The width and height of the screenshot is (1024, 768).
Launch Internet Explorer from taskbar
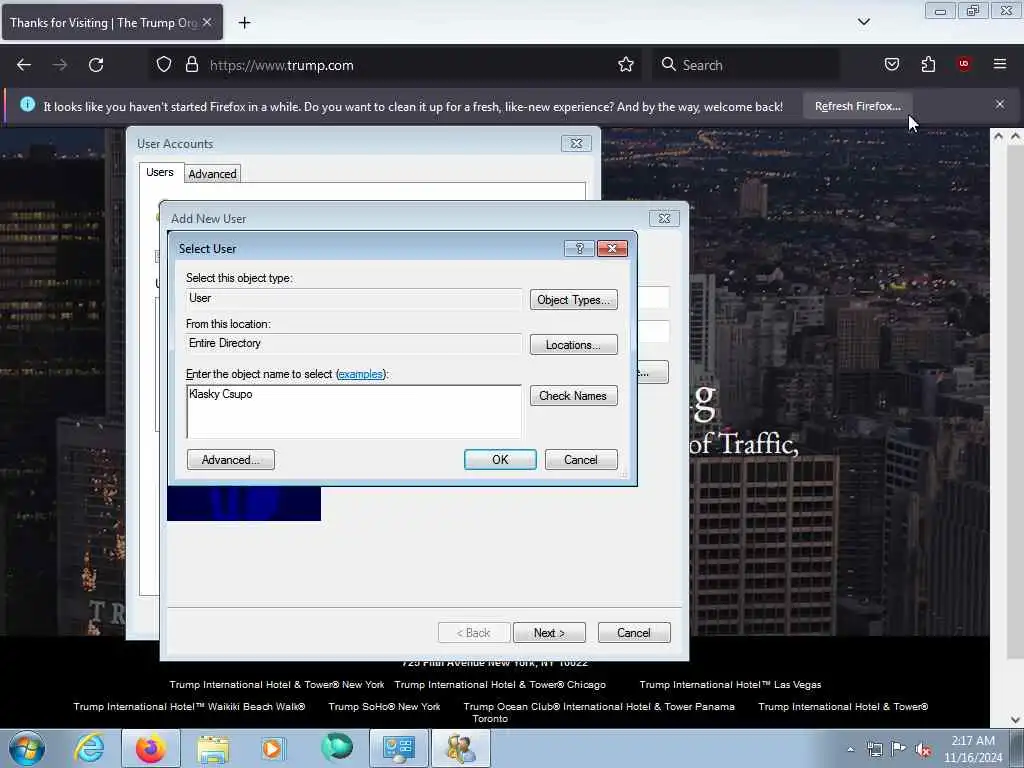coord(89,748)
